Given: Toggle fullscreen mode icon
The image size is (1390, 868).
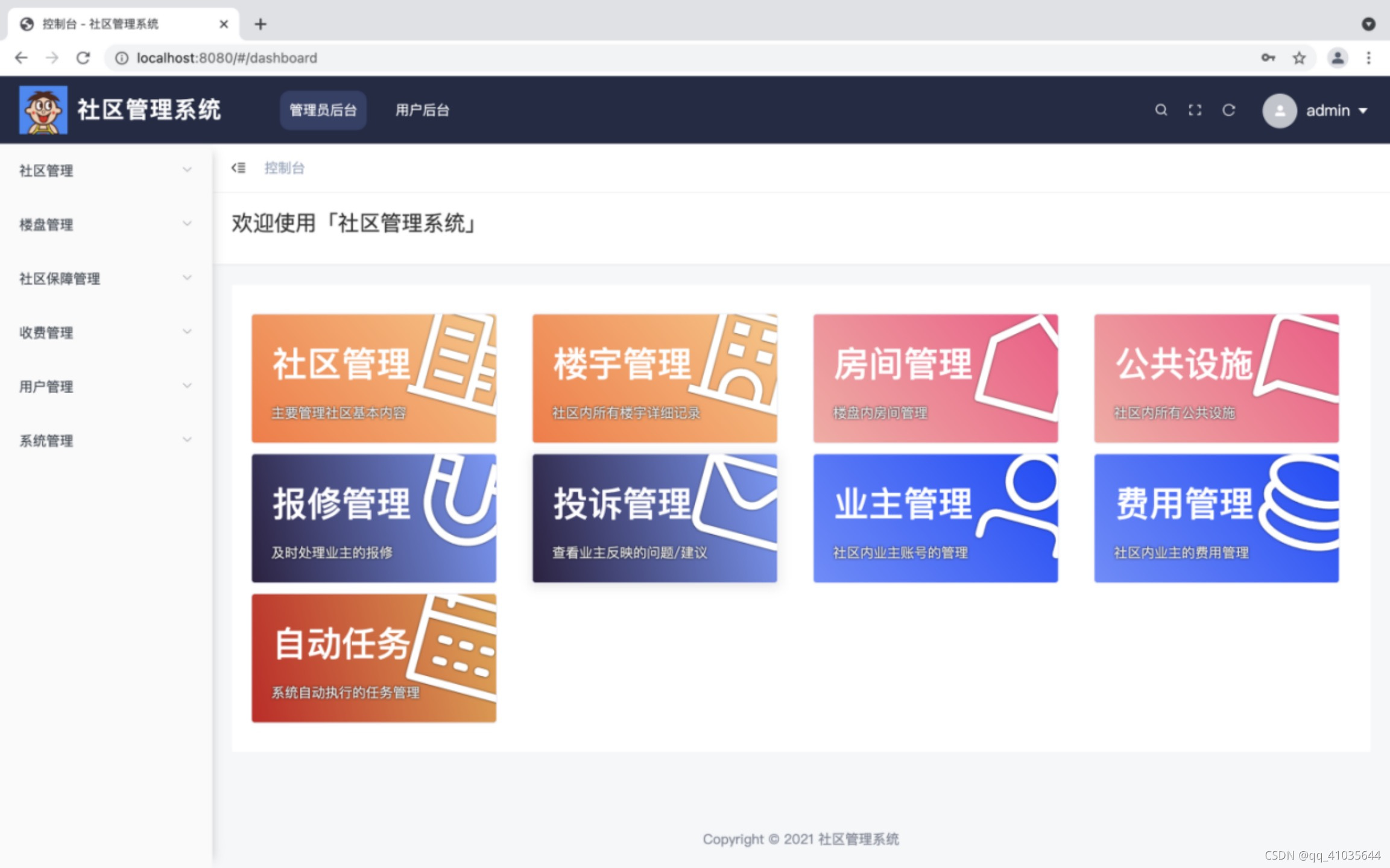Looking at the screenshot, I should (1195, 110).
